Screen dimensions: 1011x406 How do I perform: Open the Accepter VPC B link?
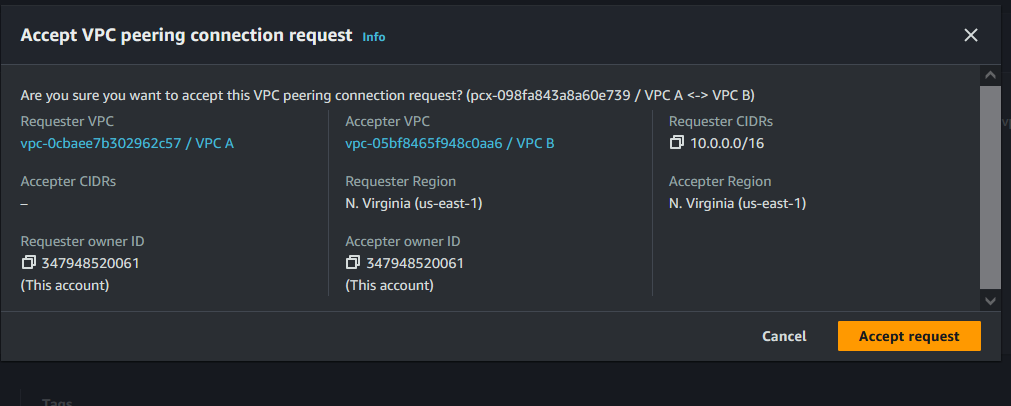tap(449, 143)
